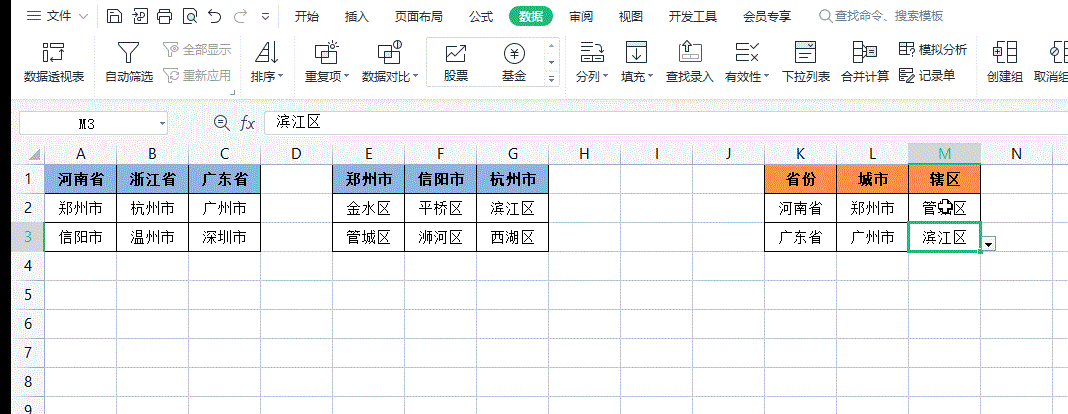The height and width of the screenshot is (414, 1068).
Task: Open the 数据透视表 pivot table tool
Action: click(53, 62)
